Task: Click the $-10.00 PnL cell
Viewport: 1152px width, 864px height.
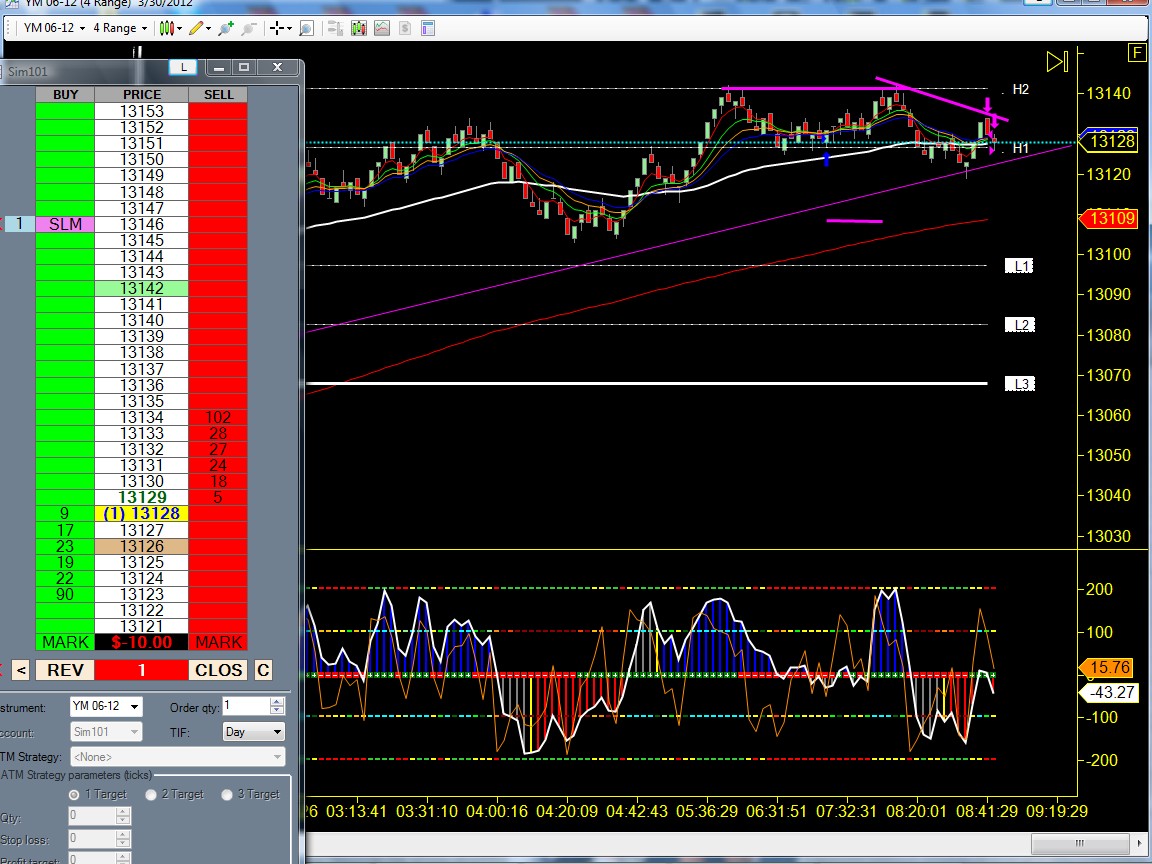Action: pyautogui.click(x=142, y=642)
